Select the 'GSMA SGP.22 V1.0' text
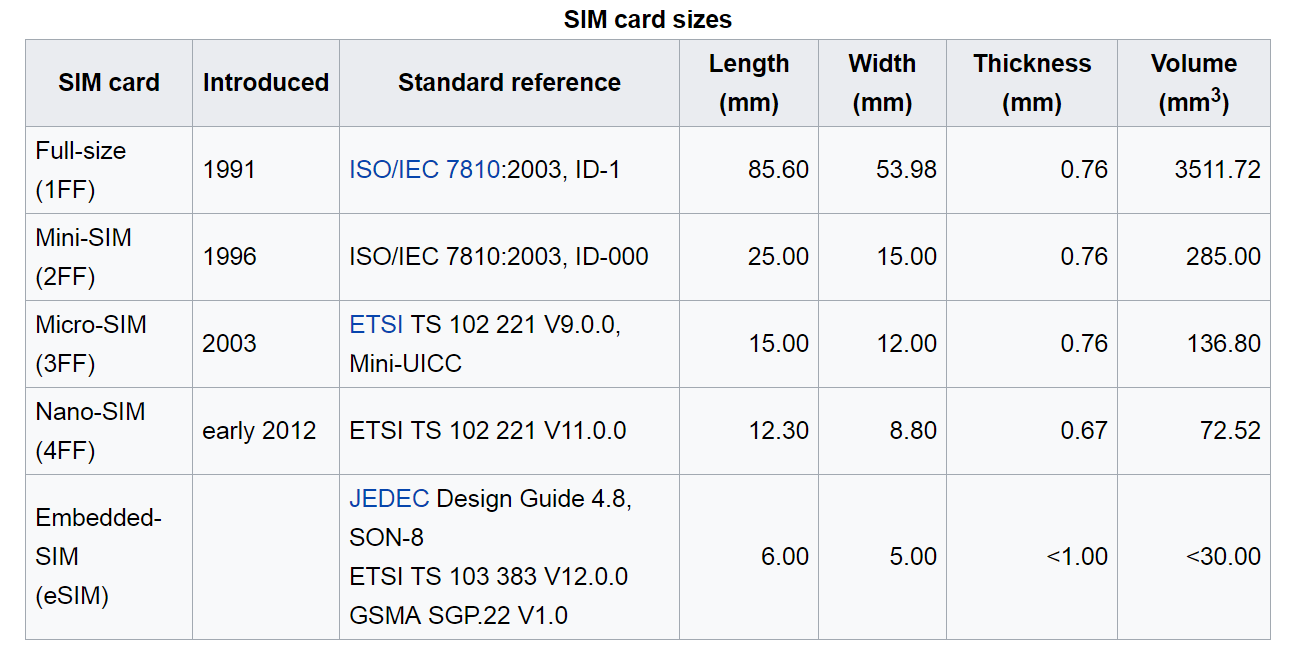 (x=458, y=615)
